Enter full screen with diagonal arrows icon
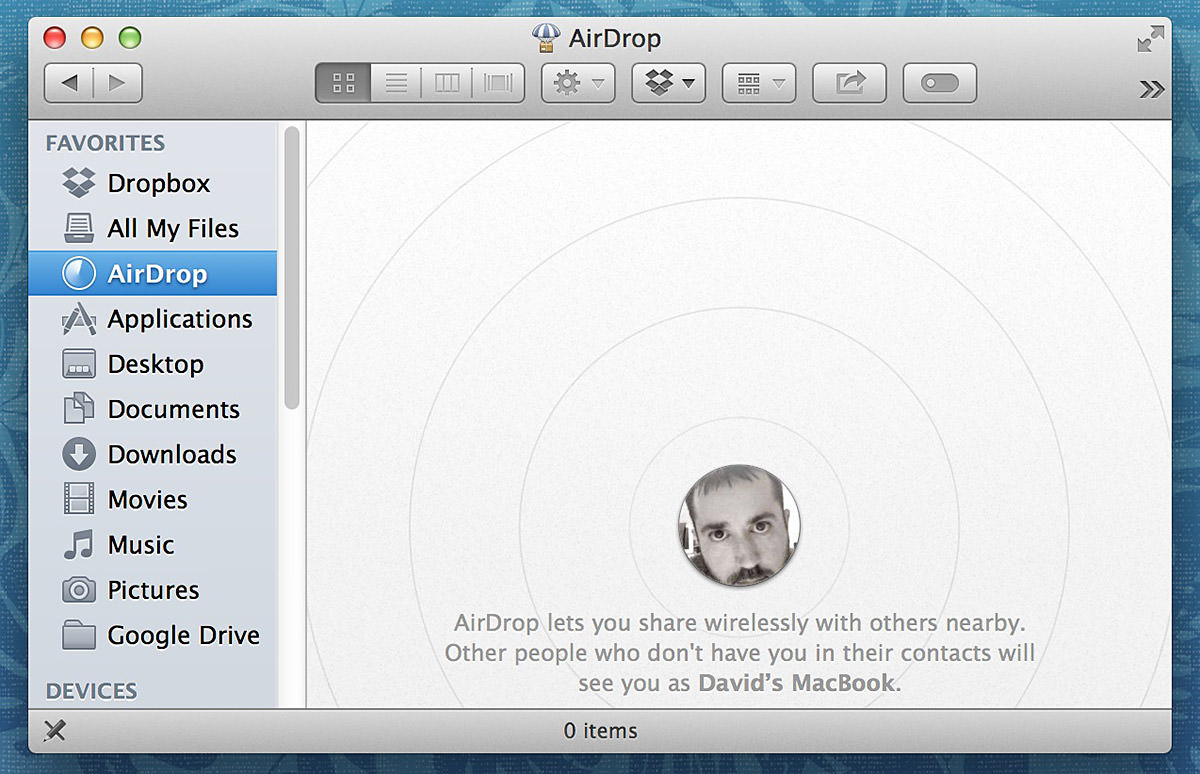Screen dimensions: 1200x774 pos(1151,40)
